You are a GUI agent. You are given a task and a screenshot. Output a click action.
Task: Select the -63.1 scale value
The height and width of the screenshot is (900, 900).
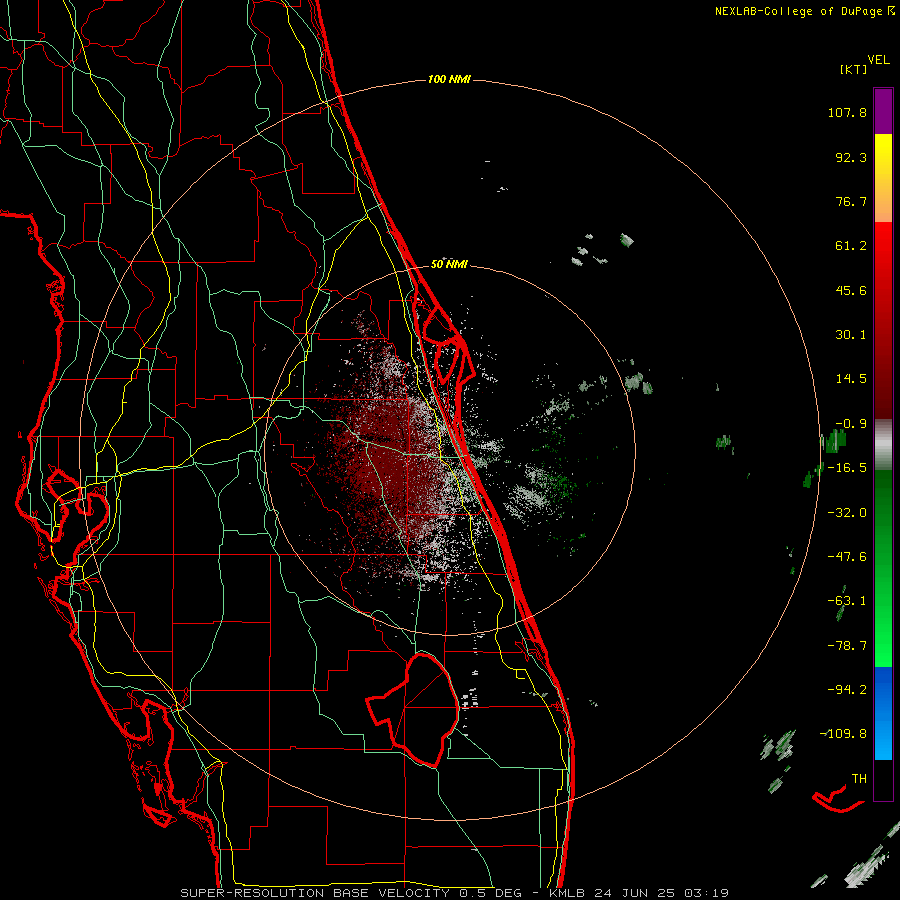point(847,601)
